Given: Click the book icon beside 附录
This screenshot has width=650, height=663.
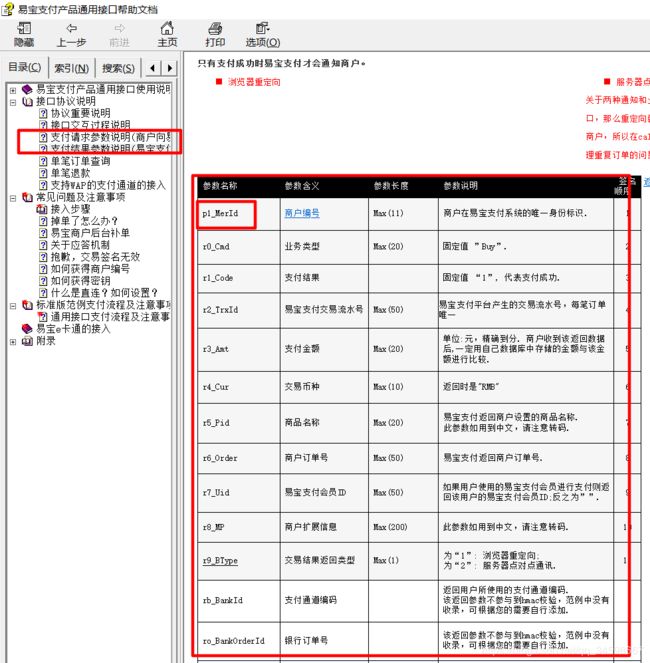Looking at the screenshot, I should (x=27, y=341).
